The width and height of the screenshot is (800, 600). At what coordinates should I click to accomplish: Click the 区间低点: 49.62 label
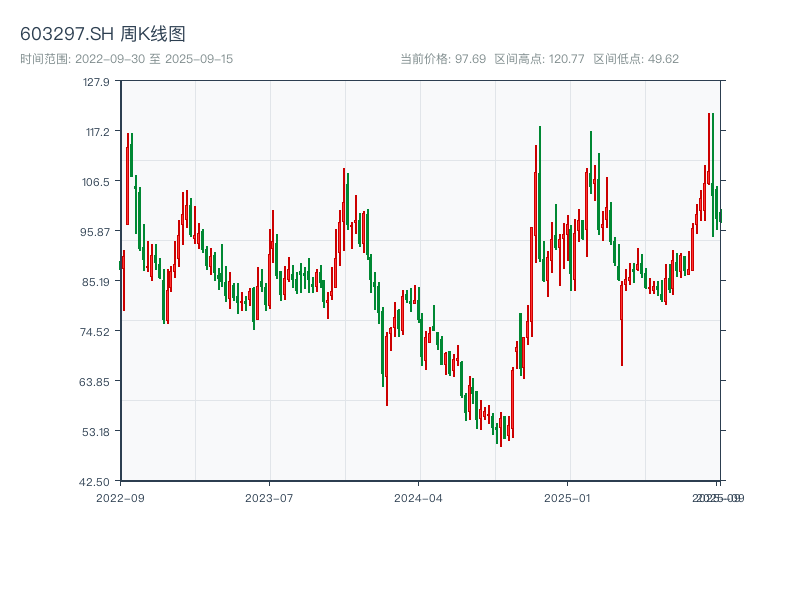[x=636, y=59]
